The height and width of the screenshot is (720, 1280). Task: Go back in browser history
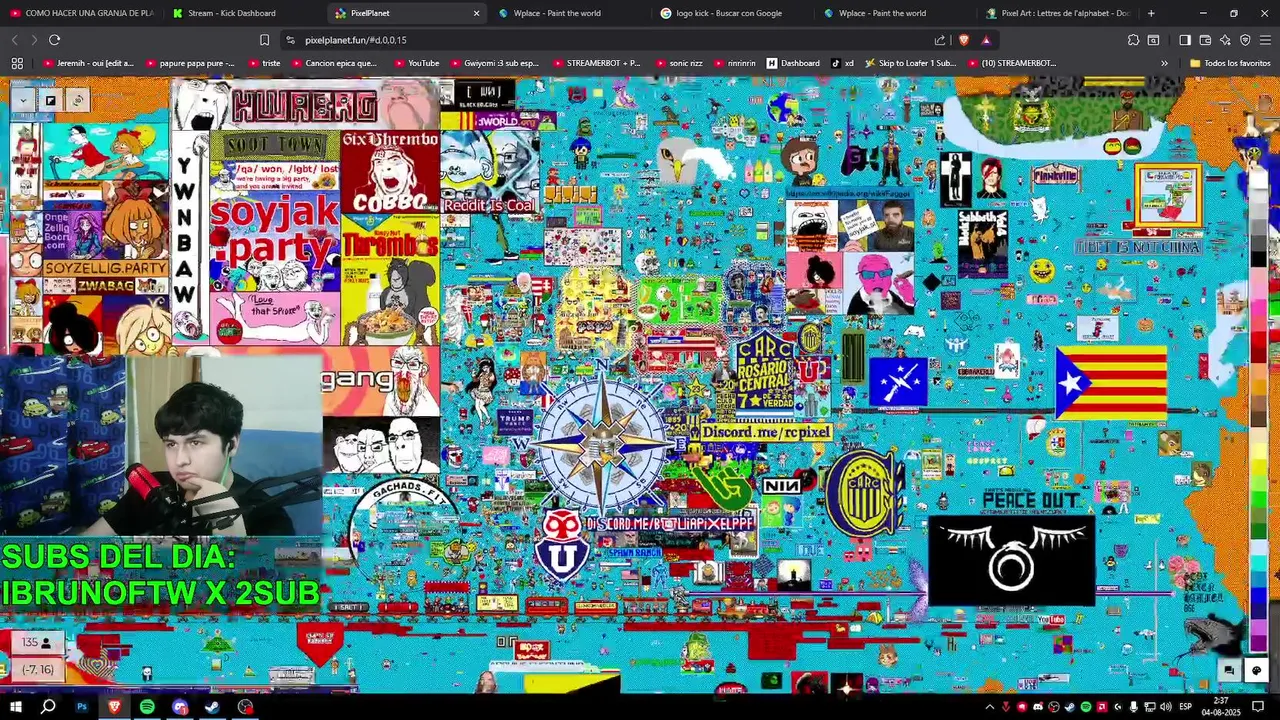point(15,40)
